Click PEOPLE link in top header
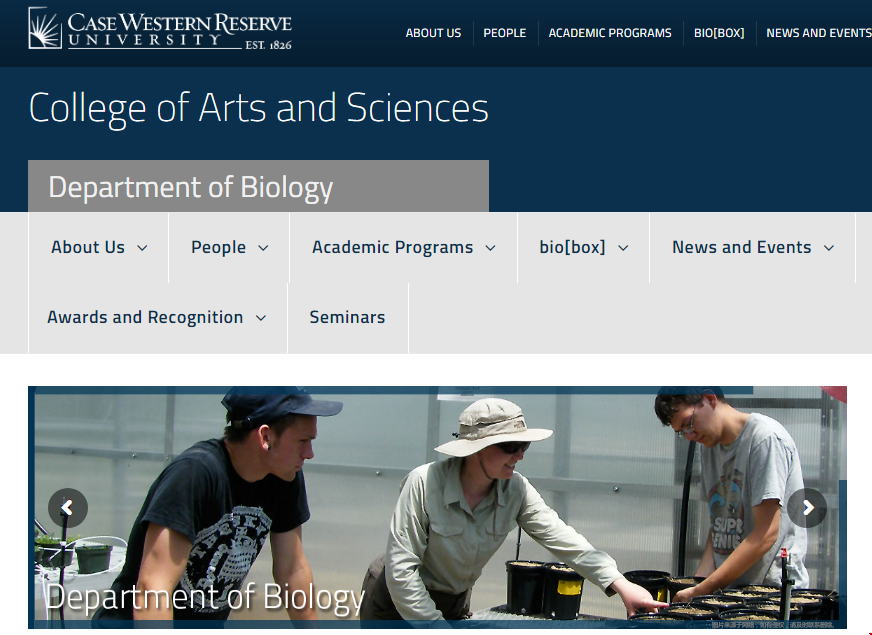The image size is (872, 635). pyautogui.click(x=504, y=33)
